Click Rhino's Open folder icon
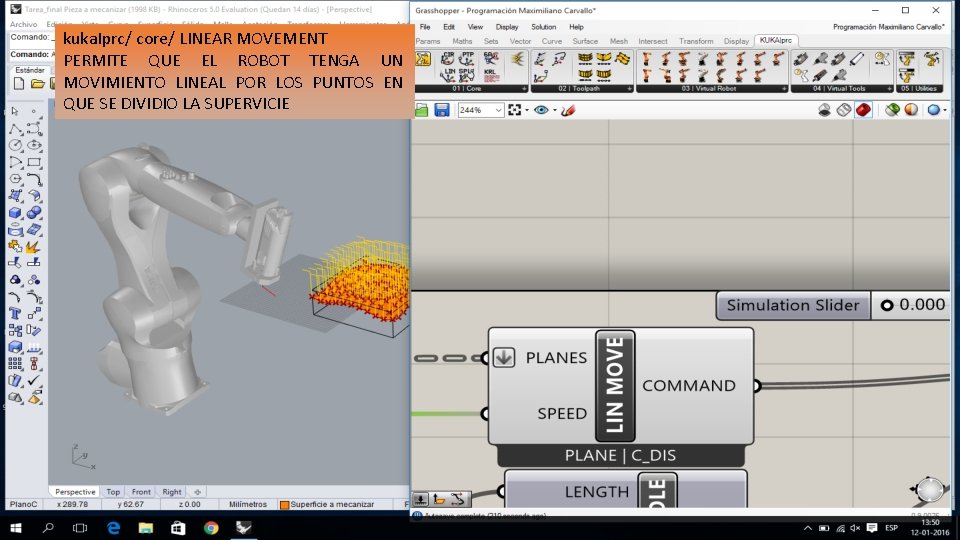 coord(37,83)
